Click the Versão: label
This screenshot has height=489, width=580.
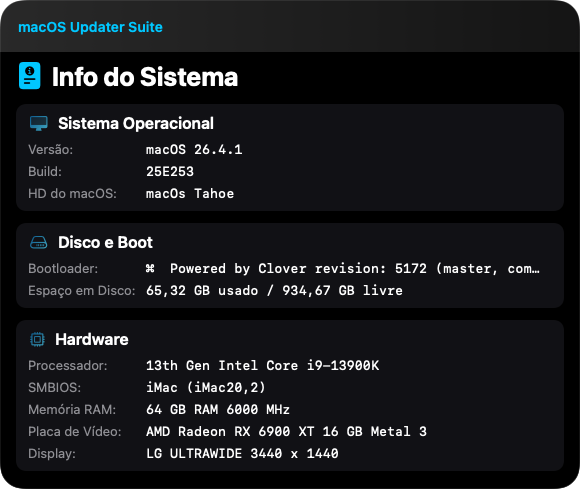[x=51, y=150]
